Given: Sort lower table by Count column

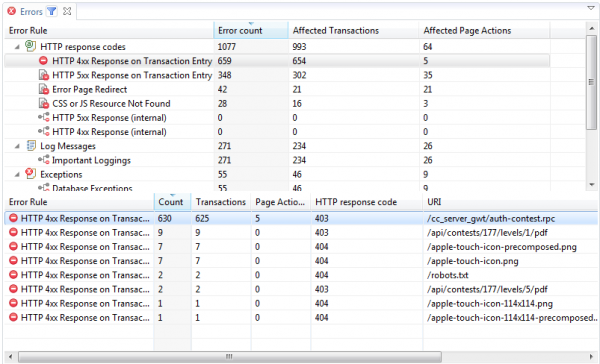Looking at the screenshot, I should pyautogui.click(x=172, y=202).
